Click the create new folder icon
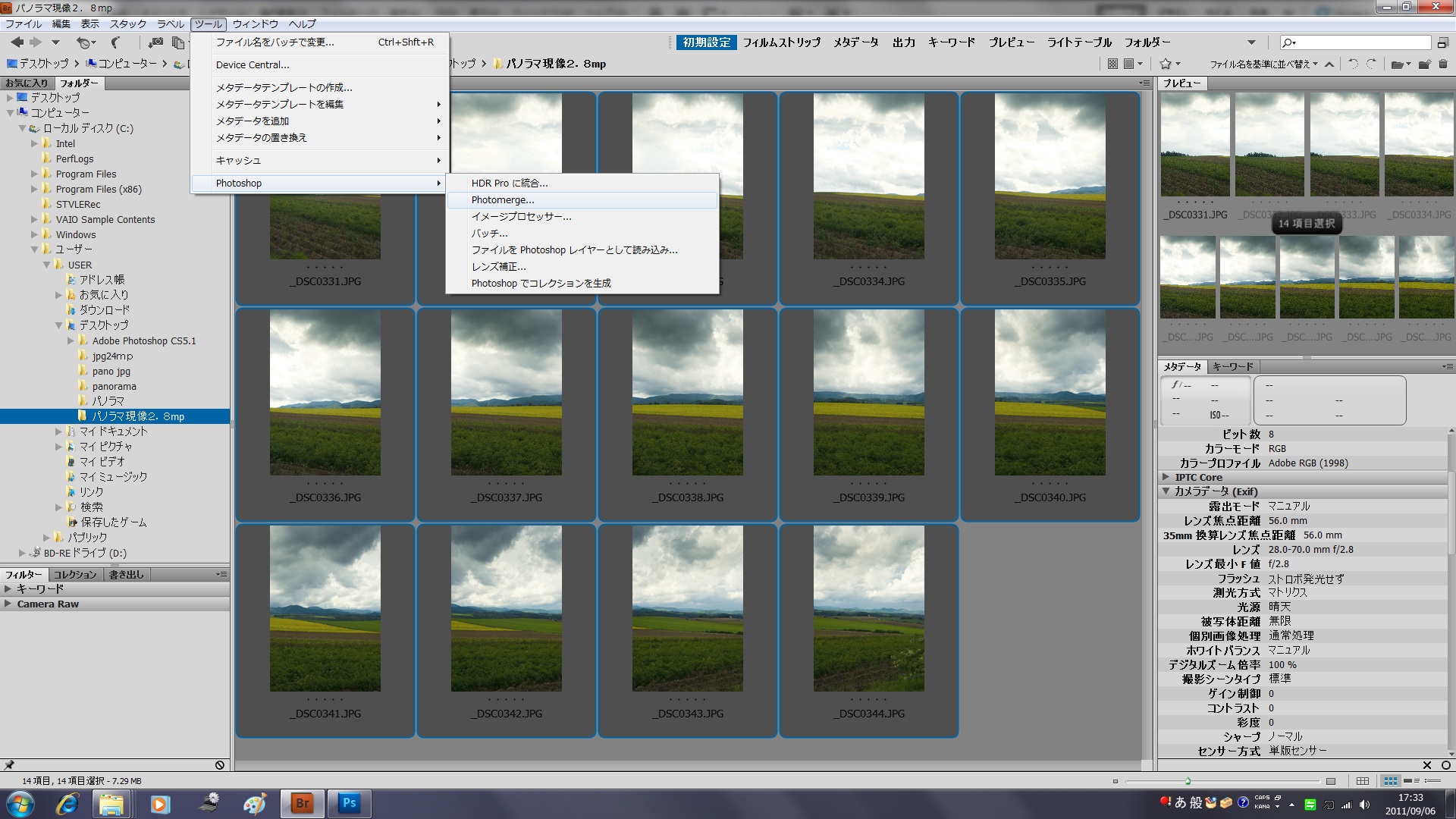The height and width of the screenshot is (819, 1456). pyautogui.click(x=1423, y=64)
